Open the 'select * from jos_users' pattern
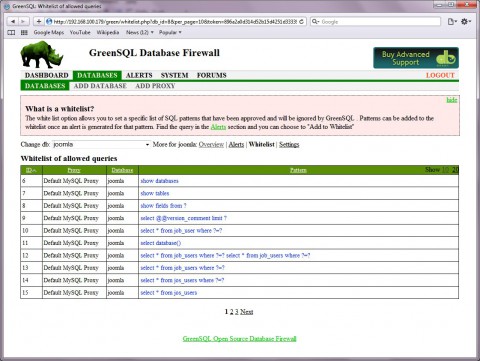The width and height of the screenshot is (480, 361). tap(169, 293)
